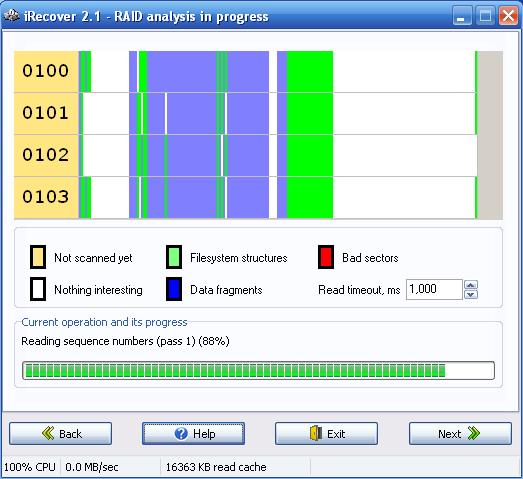Click the Bad sectors red swatch
The width and height of the screenshot is (523, 479).
tap(326, 257)
